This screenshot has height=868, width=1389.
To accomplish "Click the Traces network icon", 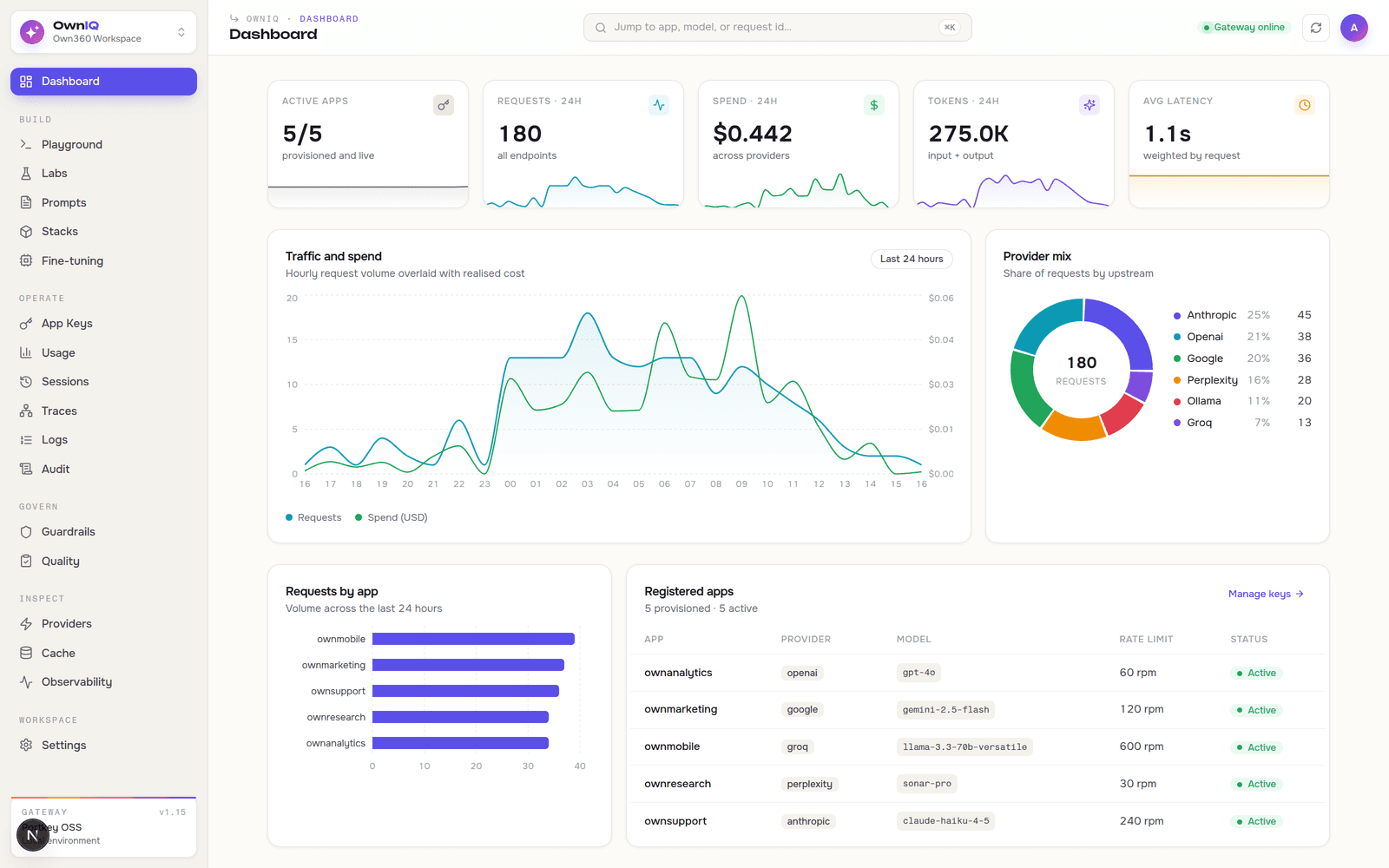I will (x=26, y=411).
